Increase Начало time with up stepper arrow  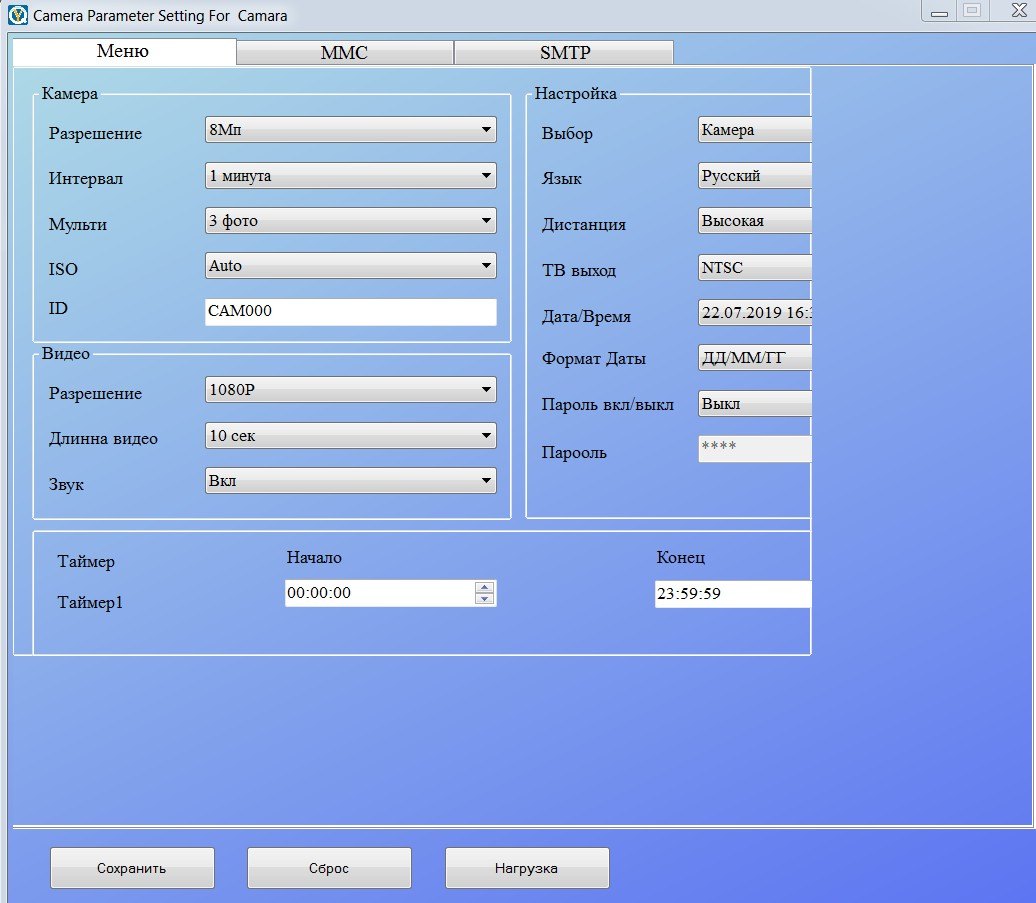coord(485,587)
